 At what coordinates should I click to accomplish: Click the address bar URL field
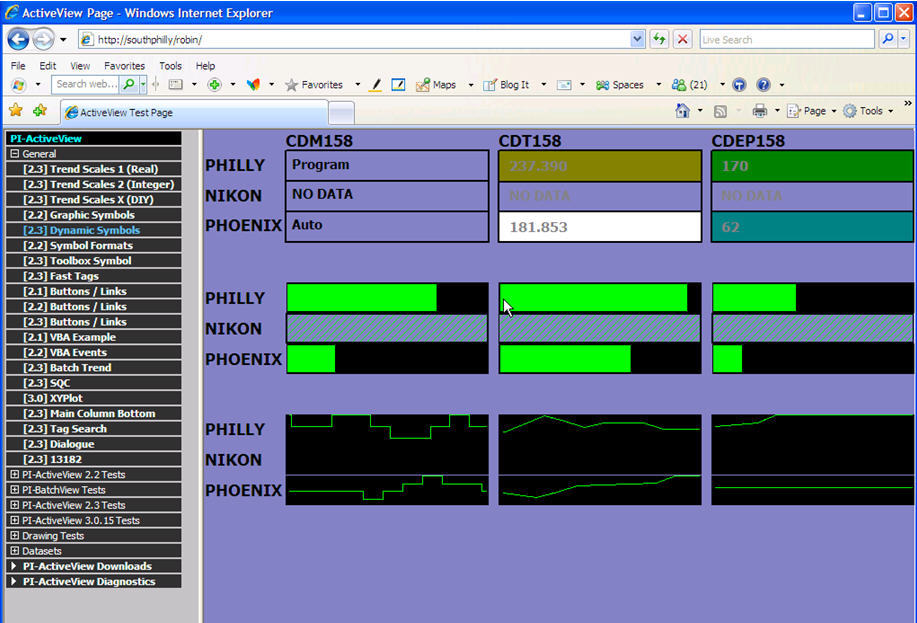[354, 39]
